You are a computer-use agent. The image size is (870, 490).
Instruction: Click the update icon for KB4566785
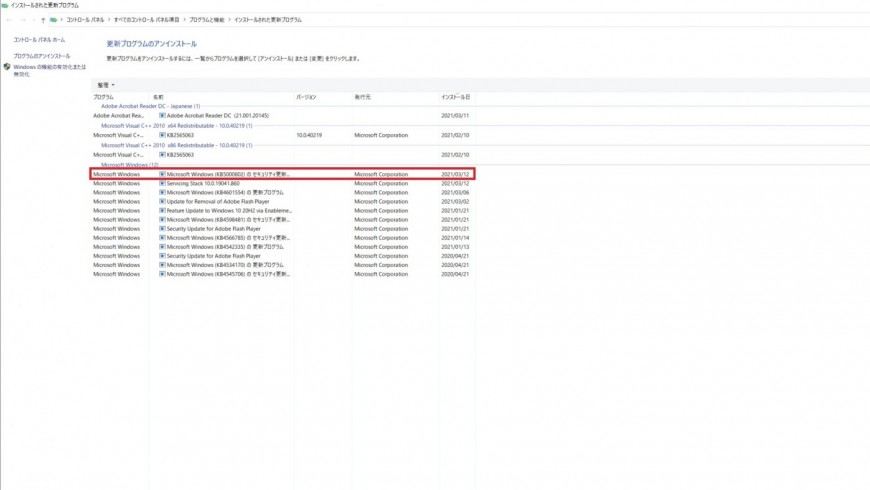tap(162, 238)
